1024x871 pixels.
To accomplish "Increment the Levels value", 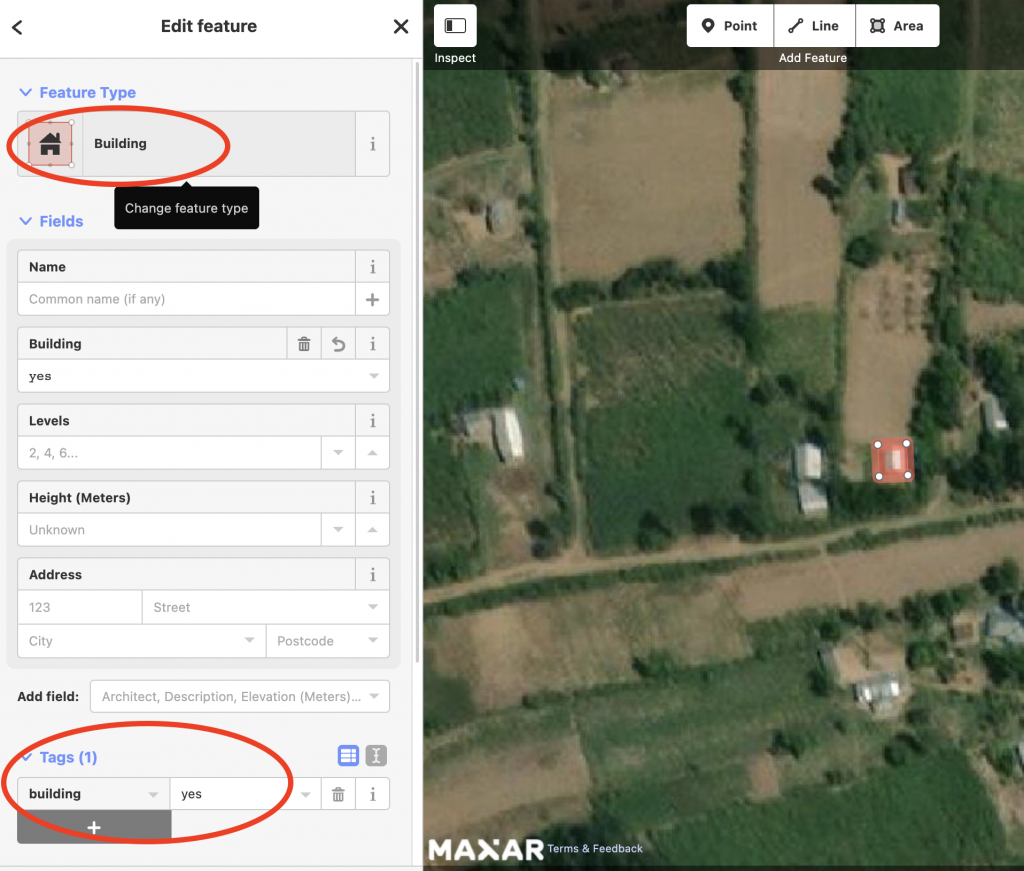I will (373, 453).
